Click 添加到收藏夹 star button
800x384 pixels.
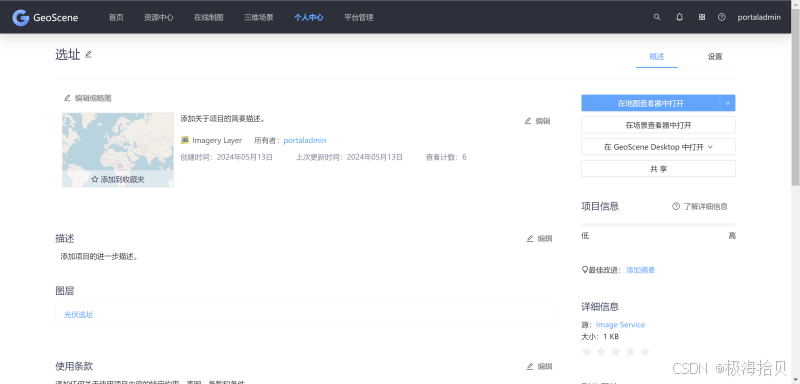118,180
